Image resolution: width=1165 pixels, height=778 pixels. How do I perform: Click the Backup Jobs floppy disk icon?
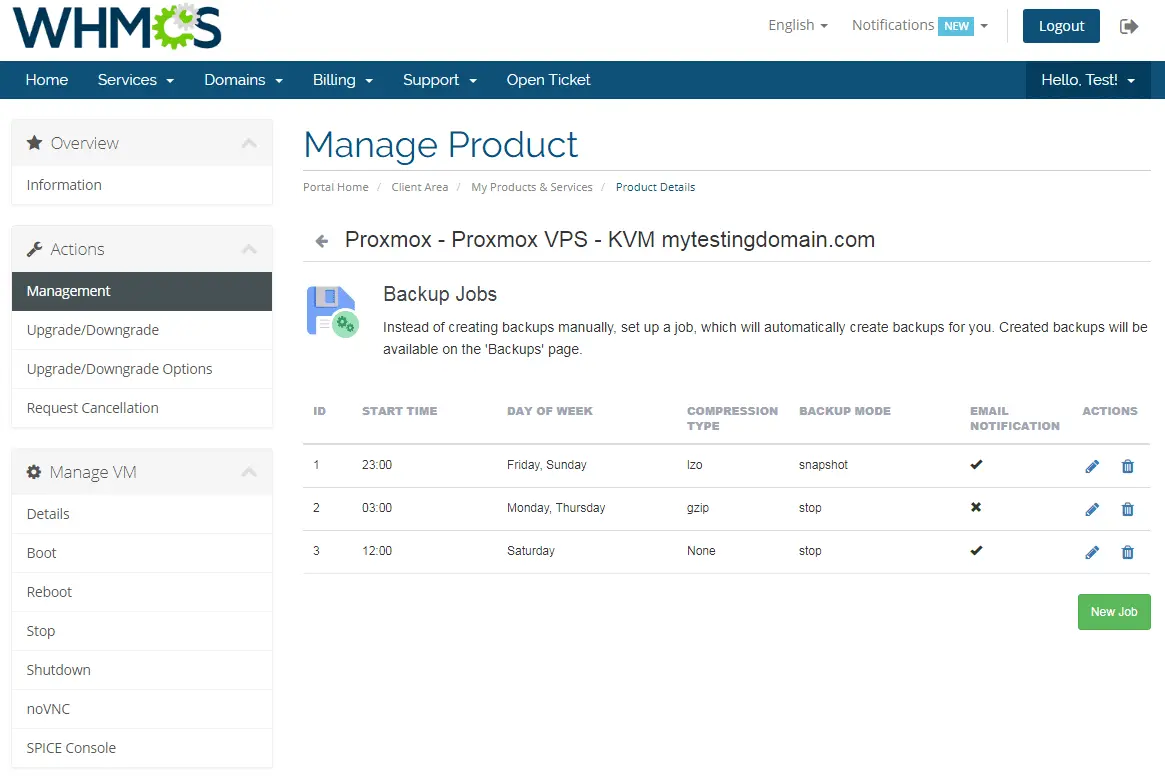click(x=332, y=311)
